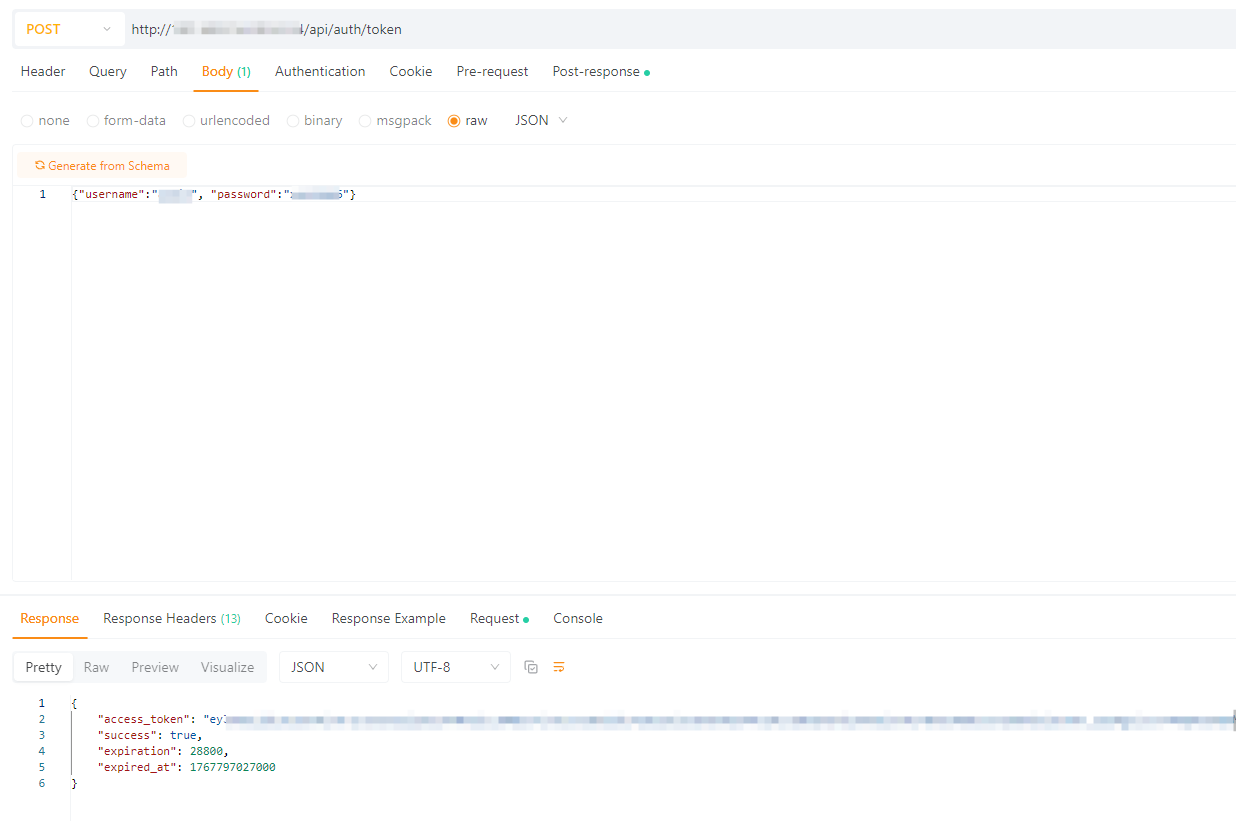The height and width of the screenshot is (821, 1236).
Task: Open the UTF-8 encoding dropdown
Action: [x=455, y=667]
